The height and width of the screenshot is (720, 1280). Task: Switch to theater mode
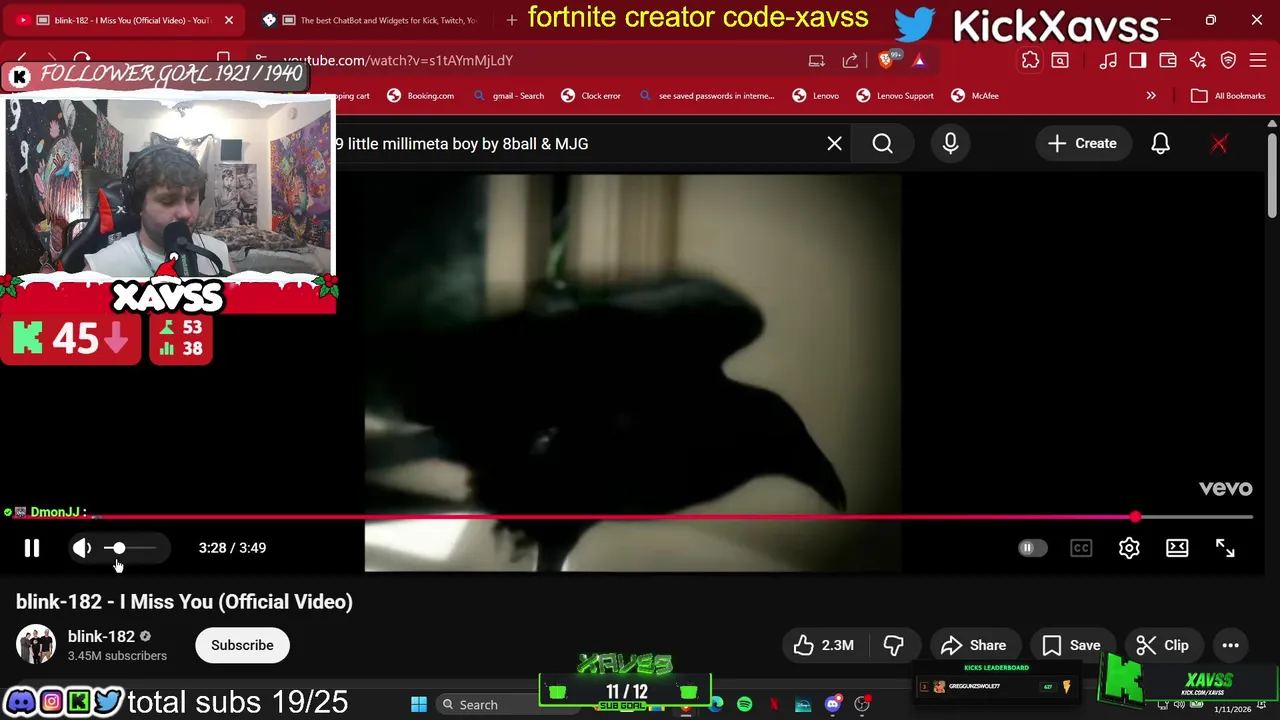point(1177,548)
